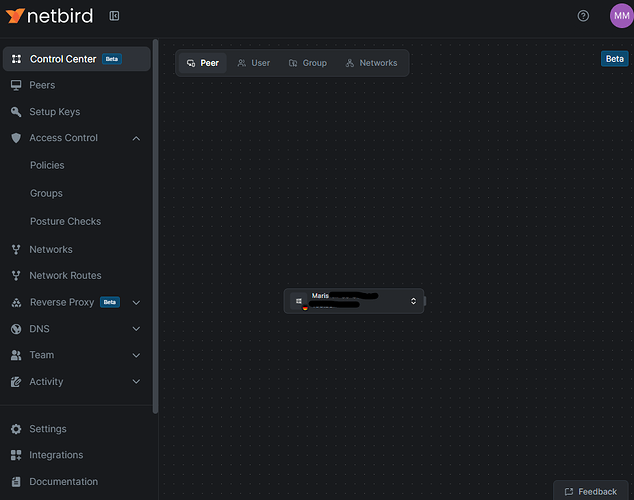Click the sidebar vertical scrollbar
The image size is (634, 500).
(155, 226)
